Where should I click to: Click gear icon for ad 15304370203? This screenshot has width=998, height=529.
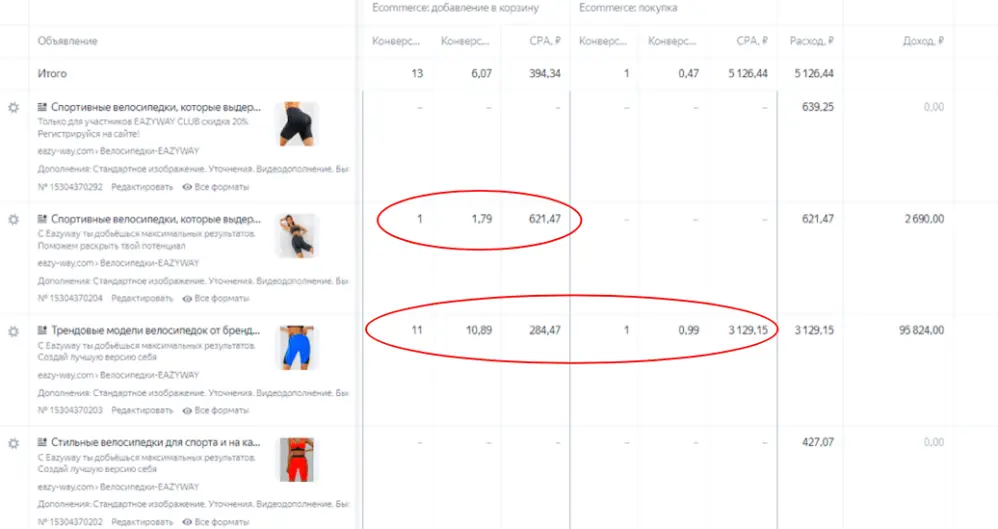tap(13, 331)
